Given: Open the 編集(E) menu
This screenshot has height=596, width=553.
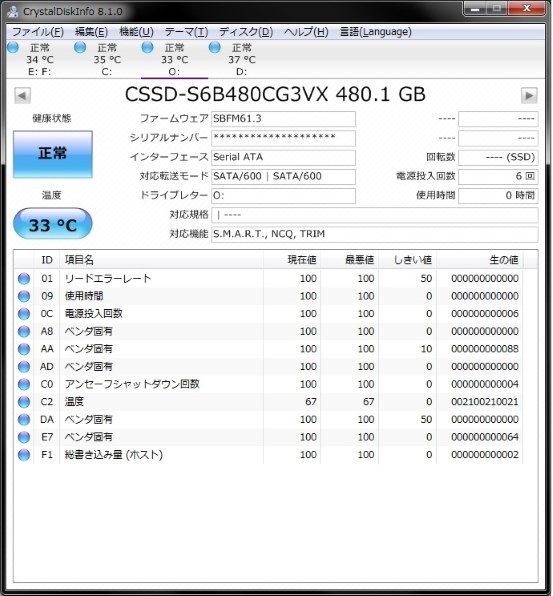Looking at the screenshot, I should point(91,32).
